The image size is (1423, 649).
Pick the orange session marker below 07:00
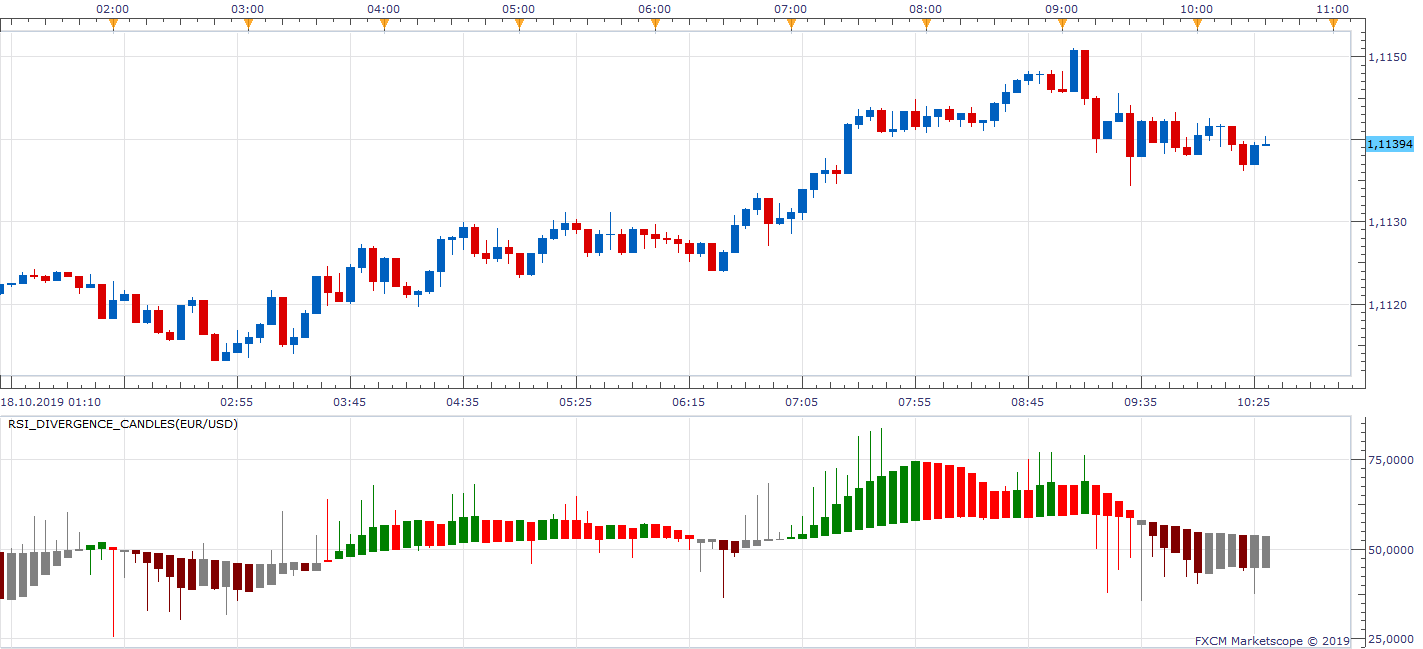click(x=791, y=24)
